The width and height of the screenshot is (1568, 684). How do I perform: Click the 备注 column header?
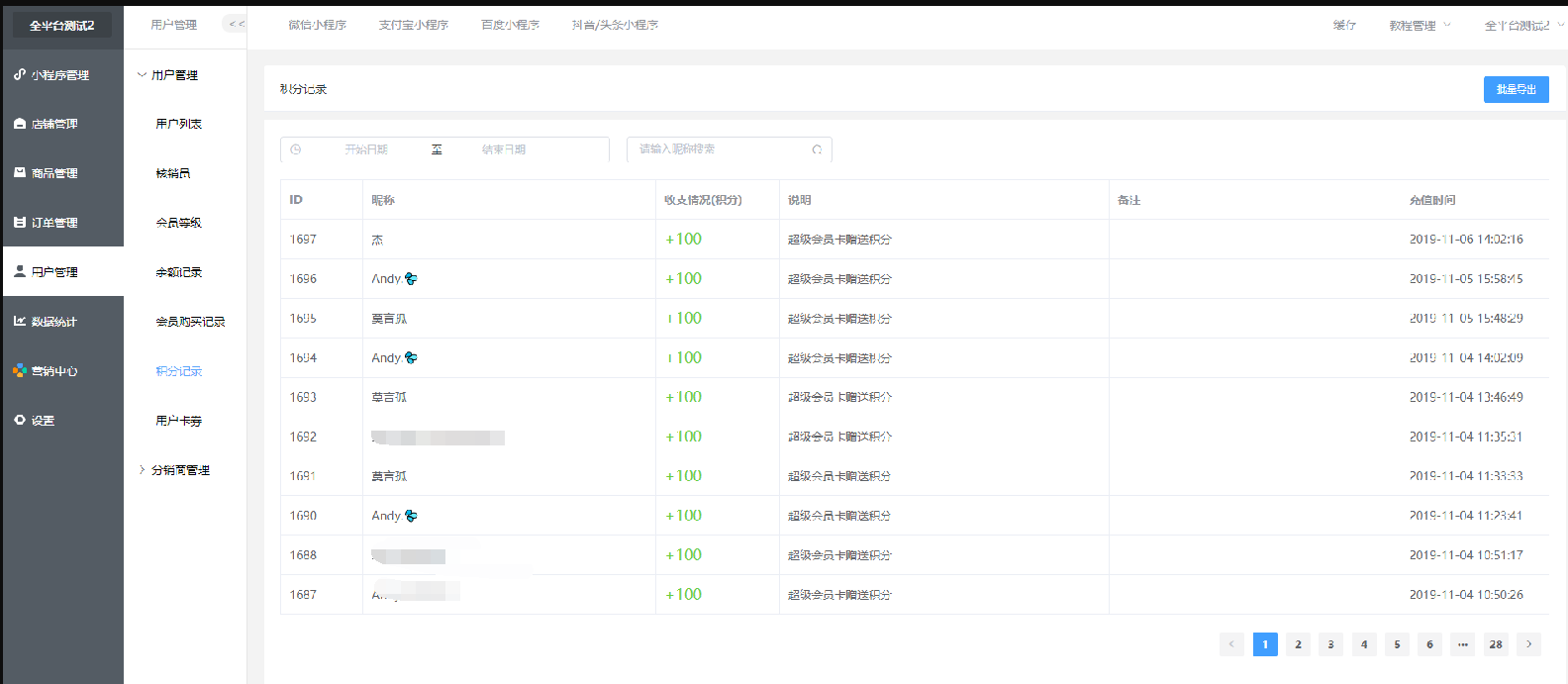pos(1129,200)
